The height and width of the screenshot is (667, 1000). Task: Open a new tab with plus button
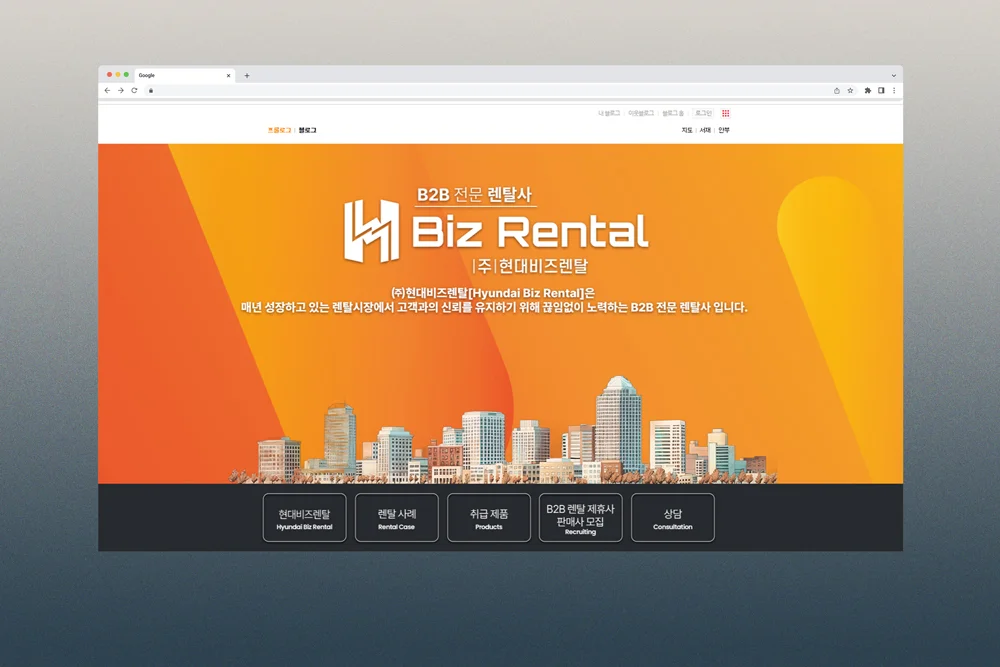pyautogui.click(x=247, y=75)
